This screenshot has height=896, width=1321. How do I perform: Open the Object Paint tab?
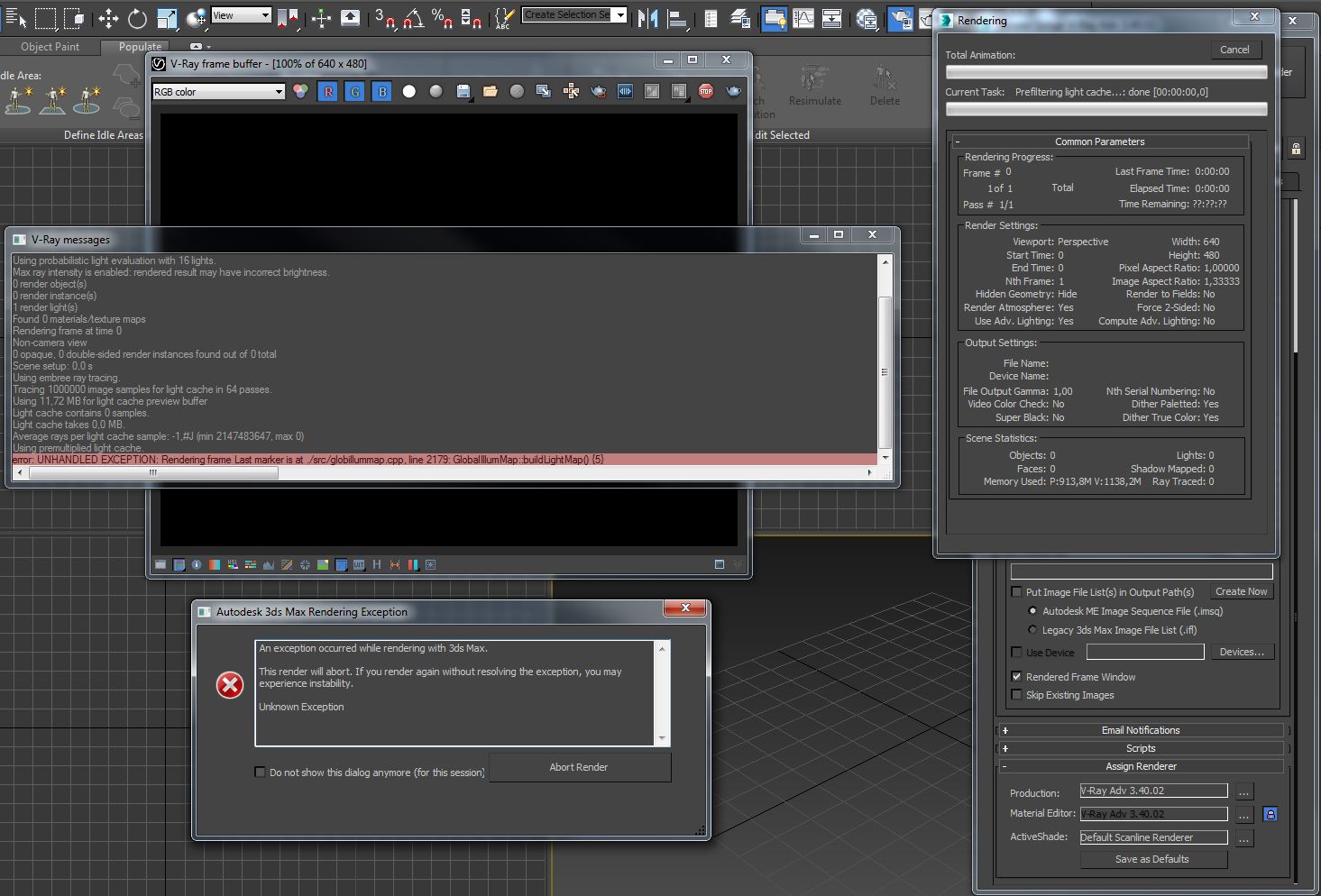(50, 47)
